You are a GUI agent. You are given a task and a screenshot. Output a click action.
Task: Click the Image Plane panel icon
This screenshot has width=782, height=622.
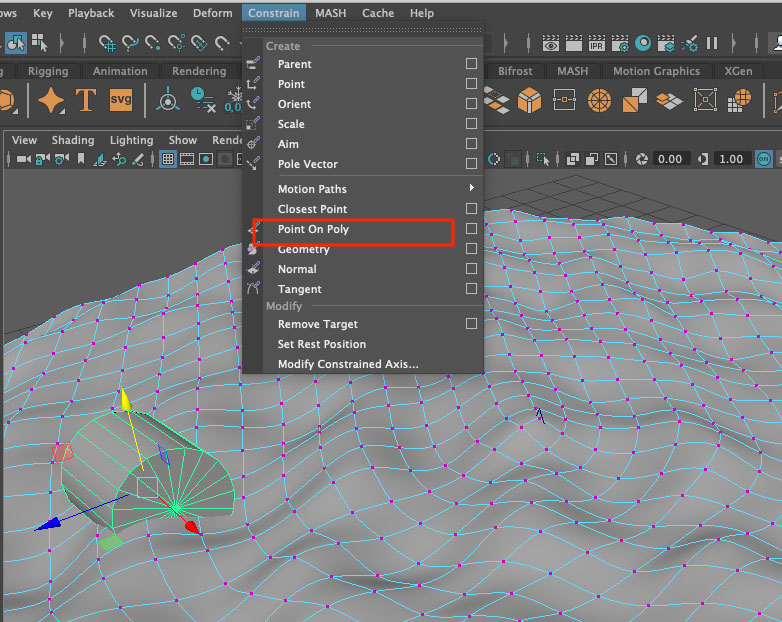100,160
